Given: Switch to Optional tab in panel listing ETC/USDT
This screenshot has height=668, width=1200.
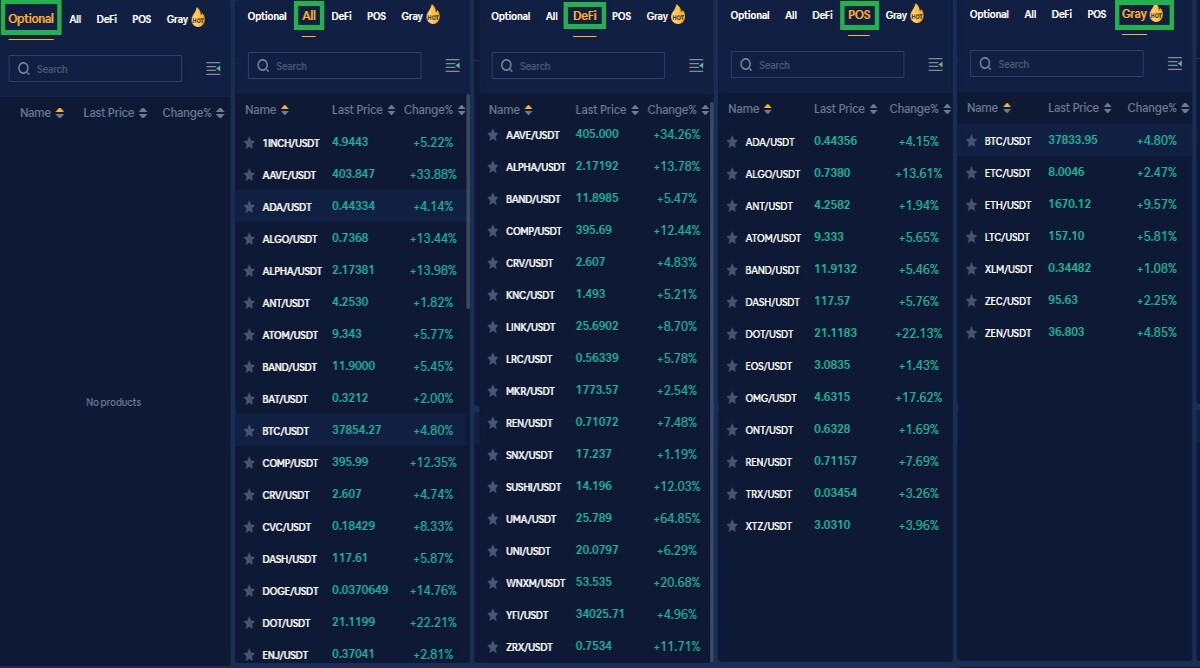Looking at the screenshot, I should 989,14.
